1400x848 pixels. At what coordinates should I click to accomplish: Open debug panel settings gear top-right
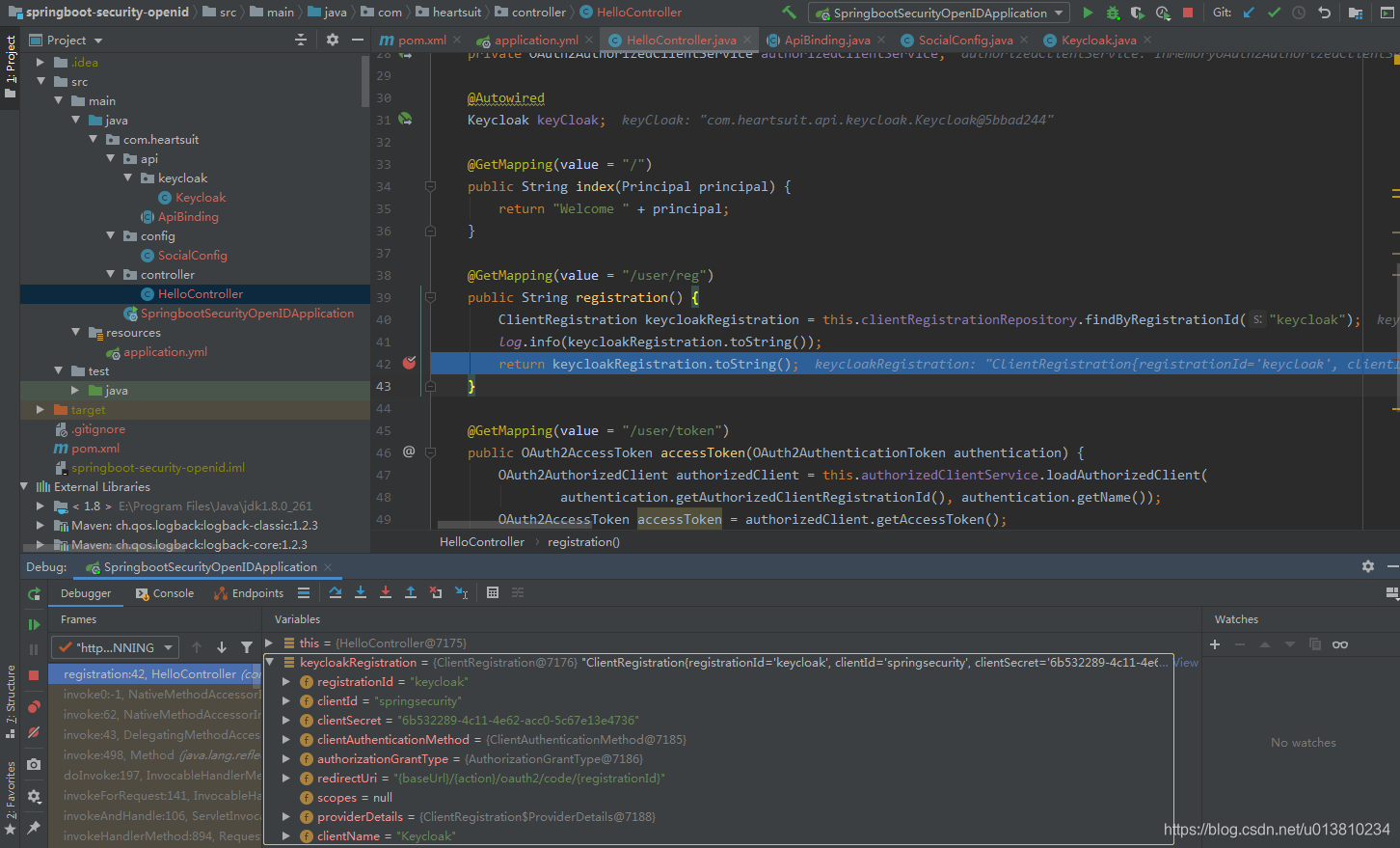coord(1367,566)
